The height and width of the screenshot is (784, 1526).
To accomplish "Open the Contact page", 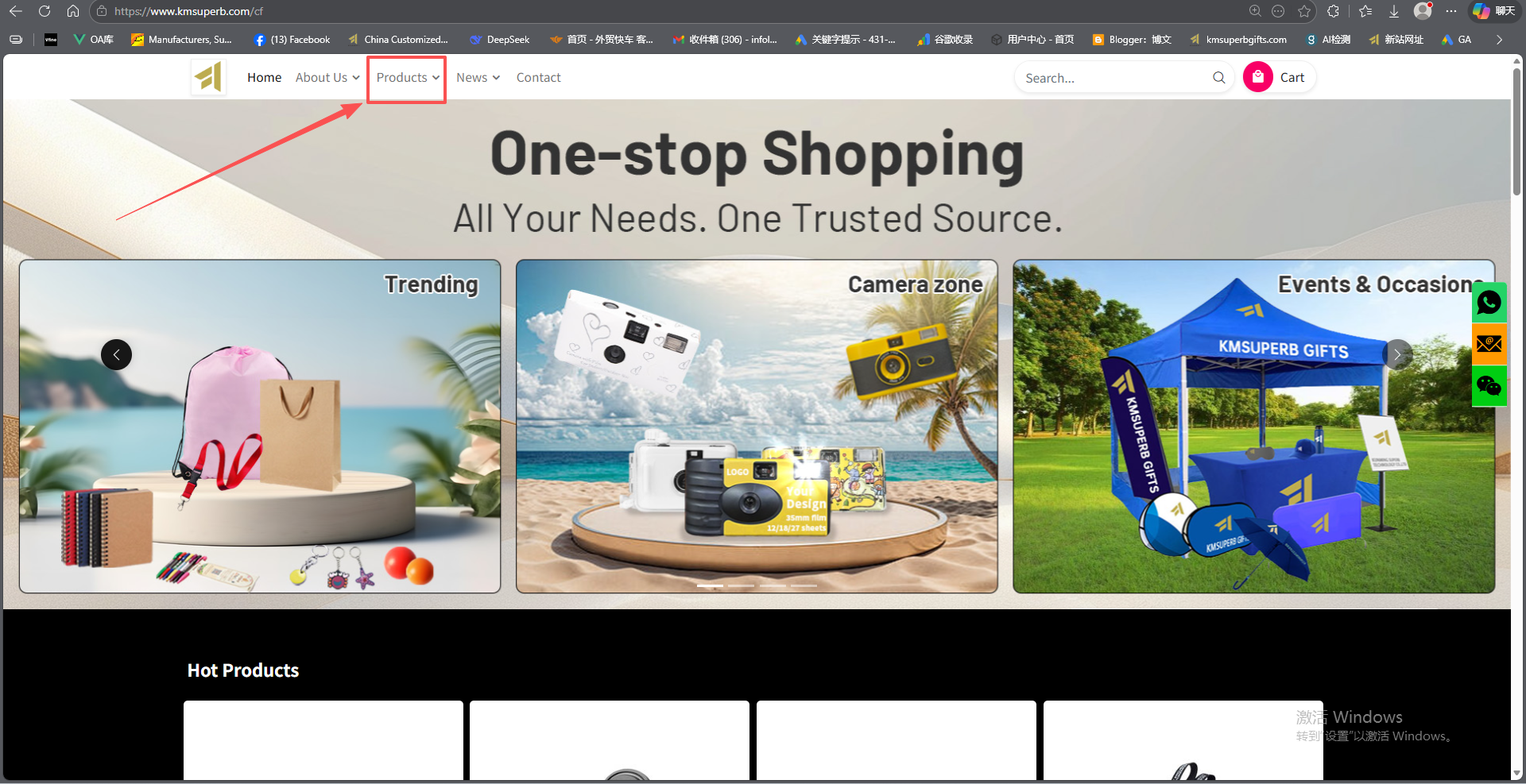I will point(538,78).
